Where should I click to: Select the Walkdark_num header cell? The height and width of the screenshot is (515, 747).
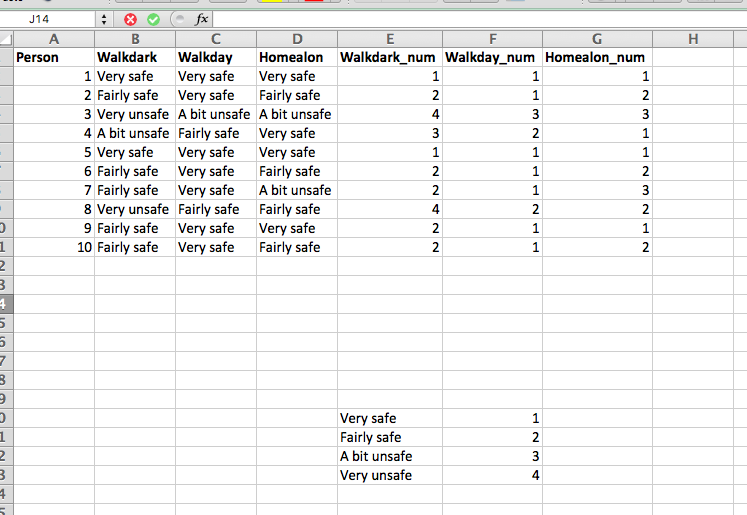(x=389, y=58)
